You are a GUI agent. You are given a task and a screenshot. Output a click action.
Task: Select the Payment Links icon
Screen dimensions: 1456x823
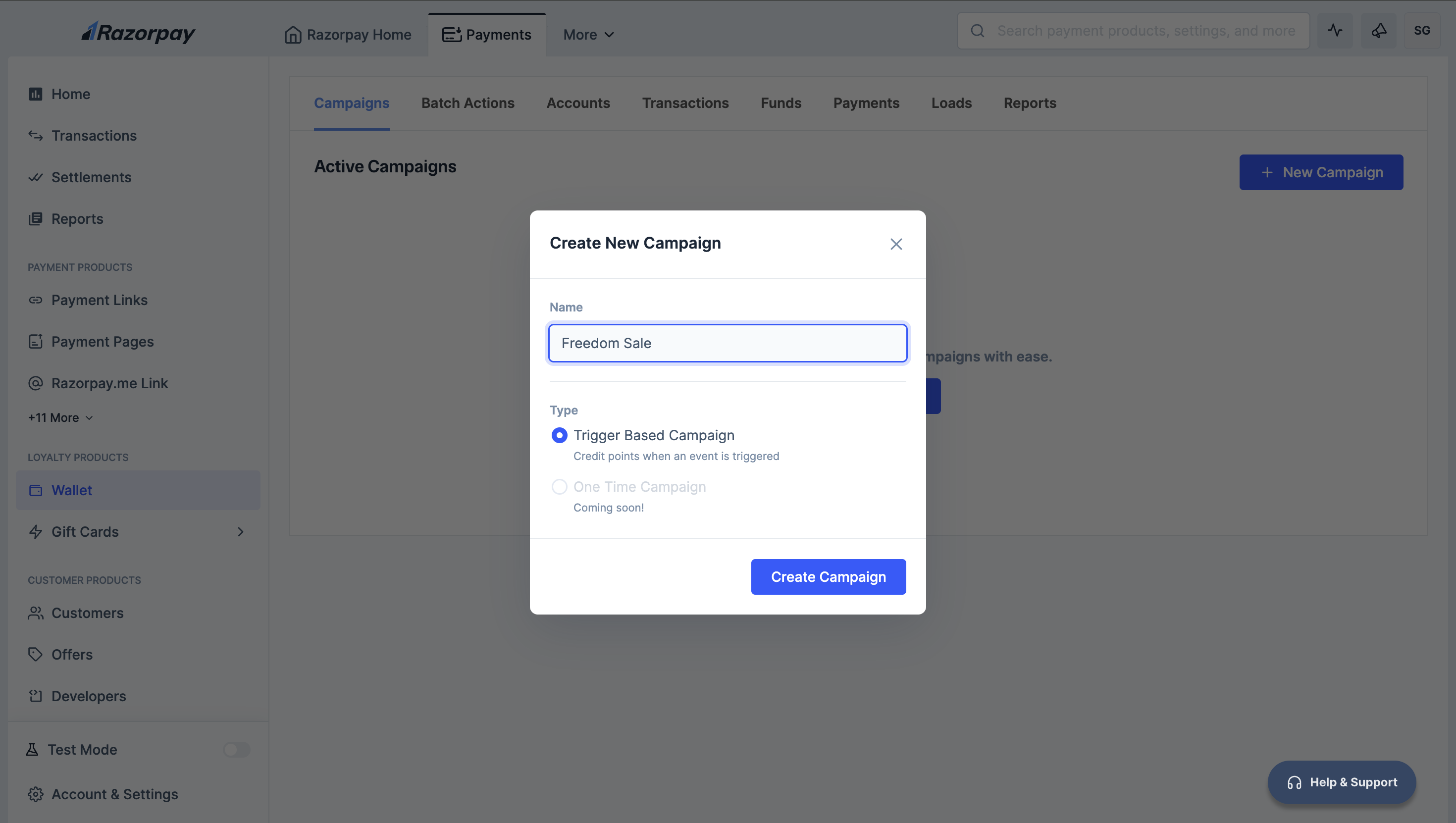point(35,300)
